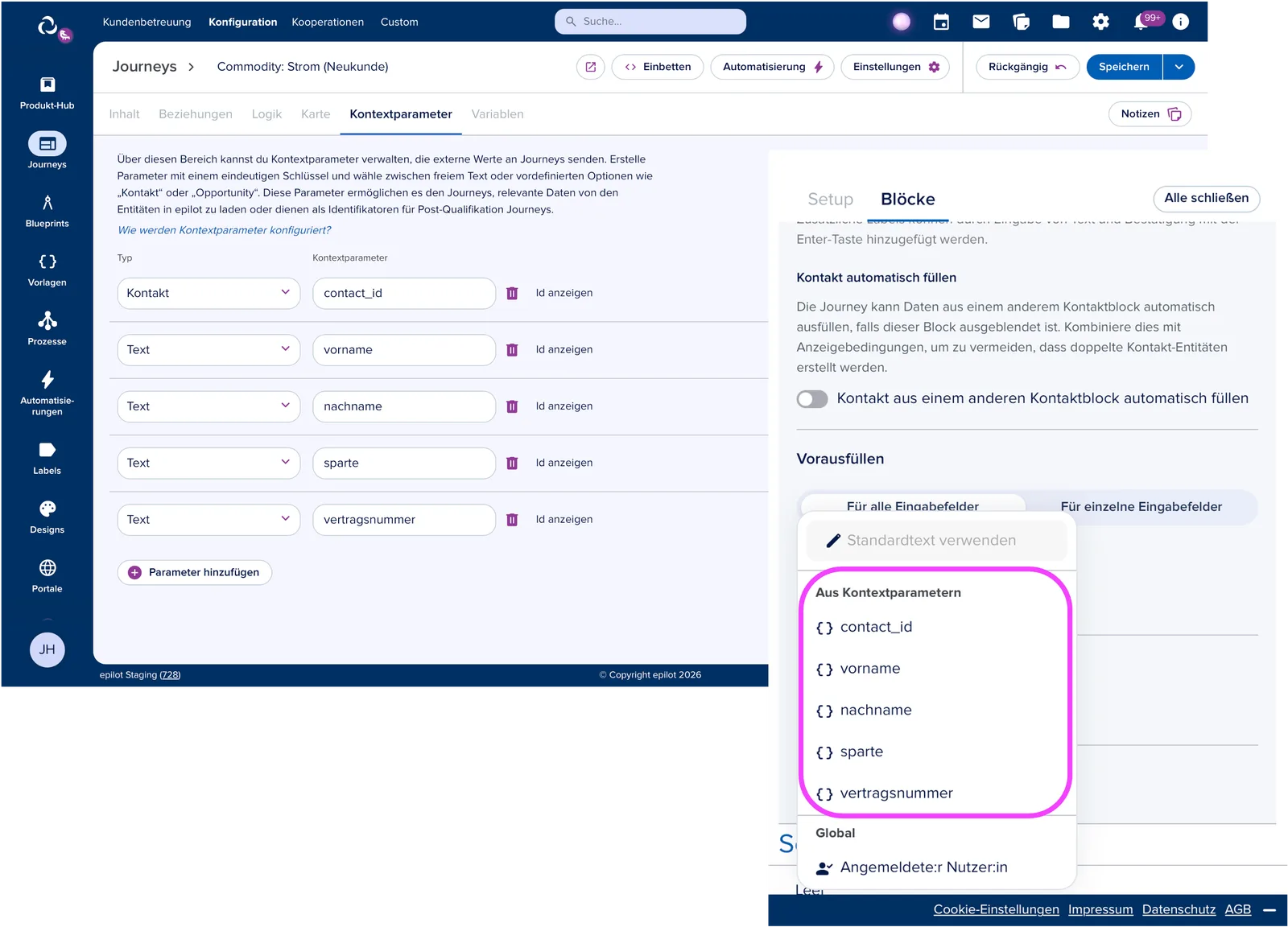Click the purple orb assistant icon
This screenshot has height=927, width=1288.
click(902, 22)
